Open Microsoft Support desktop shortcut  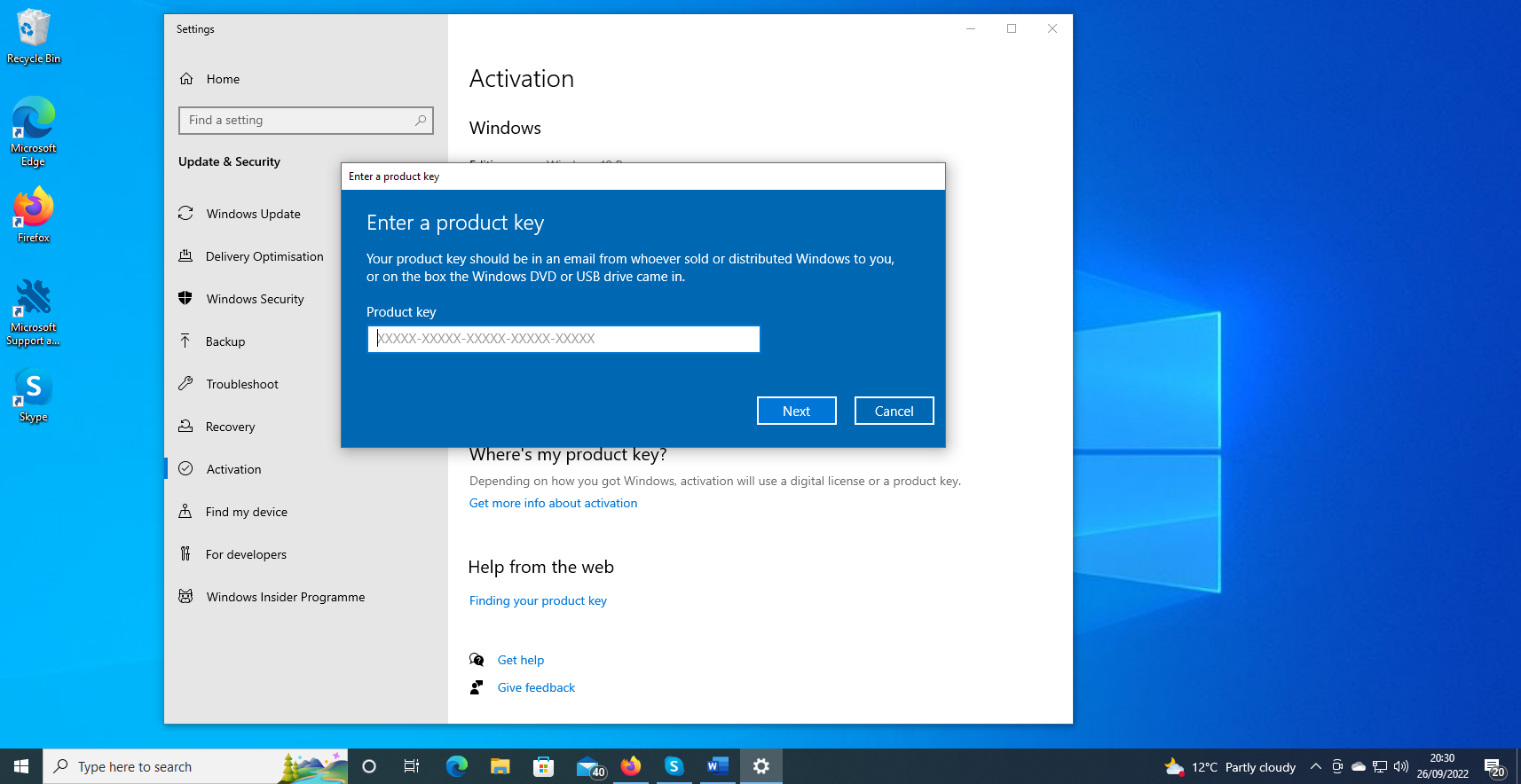34,312
